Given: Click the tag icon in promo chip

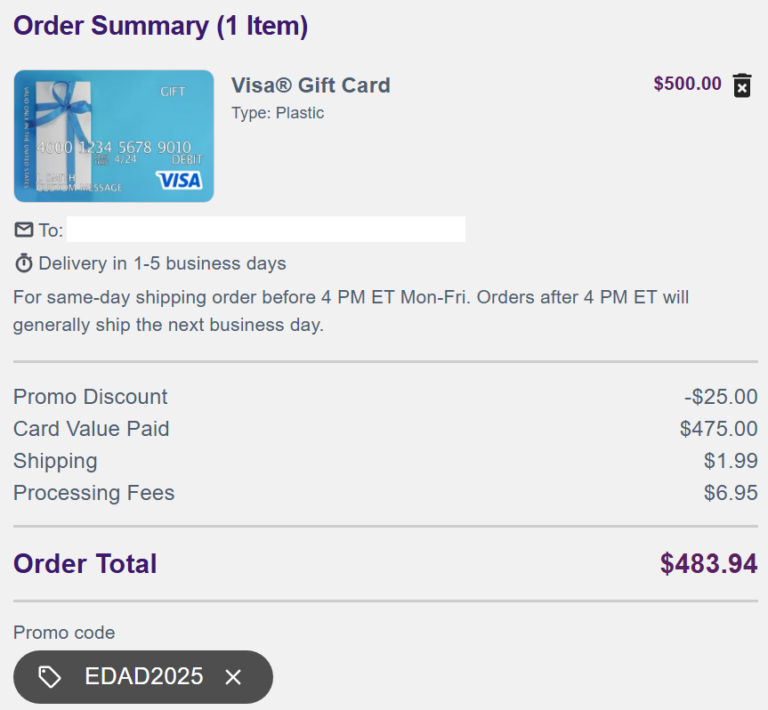Looking at the screenshot, I should (50, 677).
